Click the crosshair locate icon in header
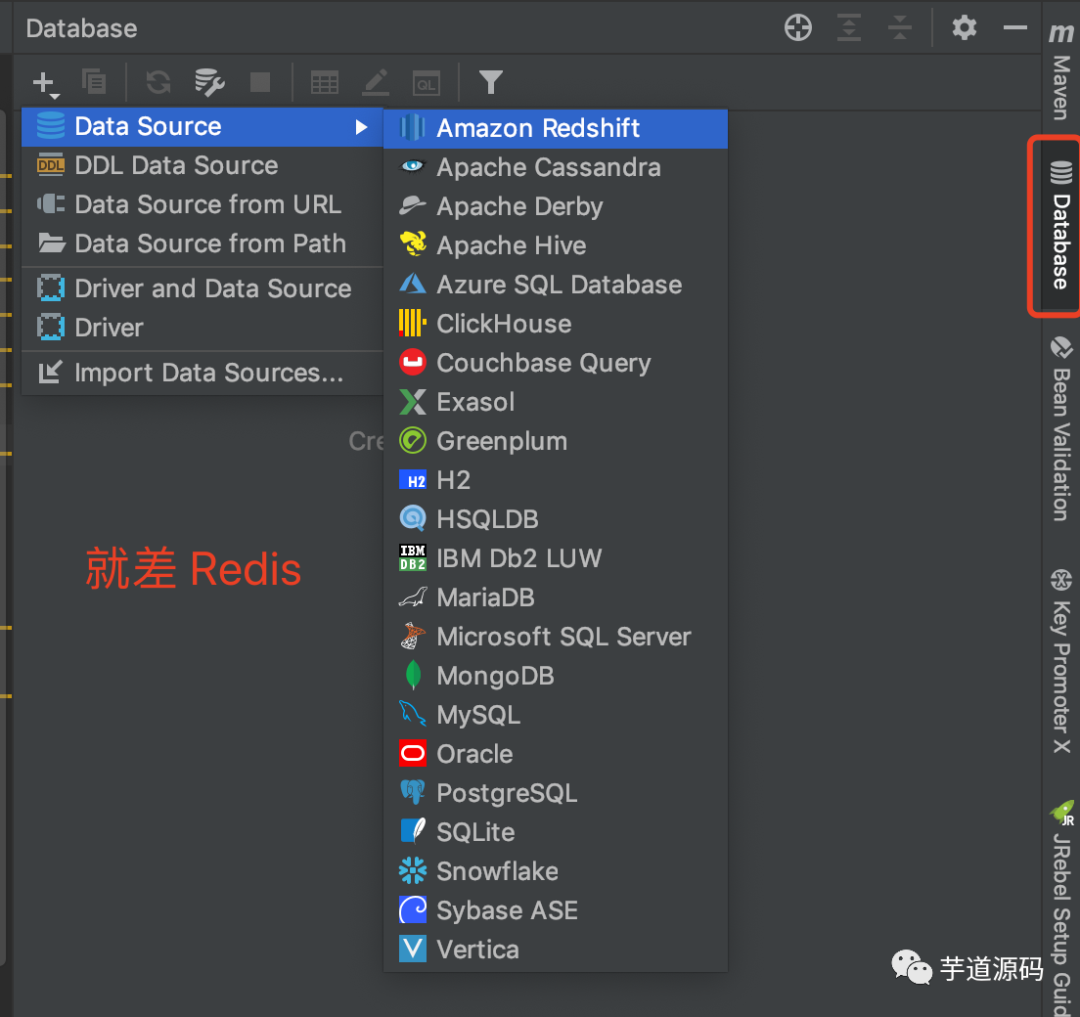 [798, 28]
